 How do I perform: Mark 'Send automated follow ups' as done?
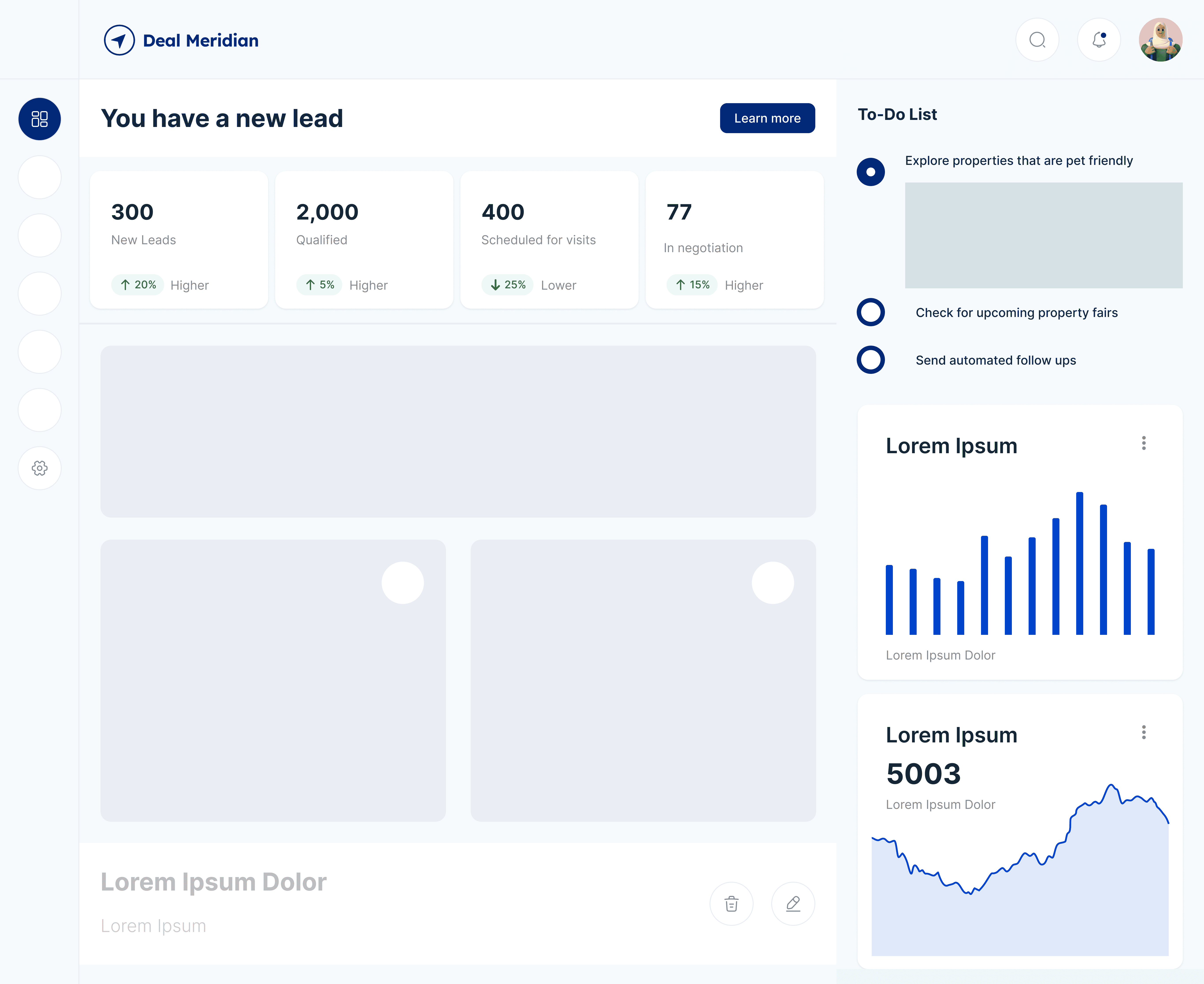point(871,360)
